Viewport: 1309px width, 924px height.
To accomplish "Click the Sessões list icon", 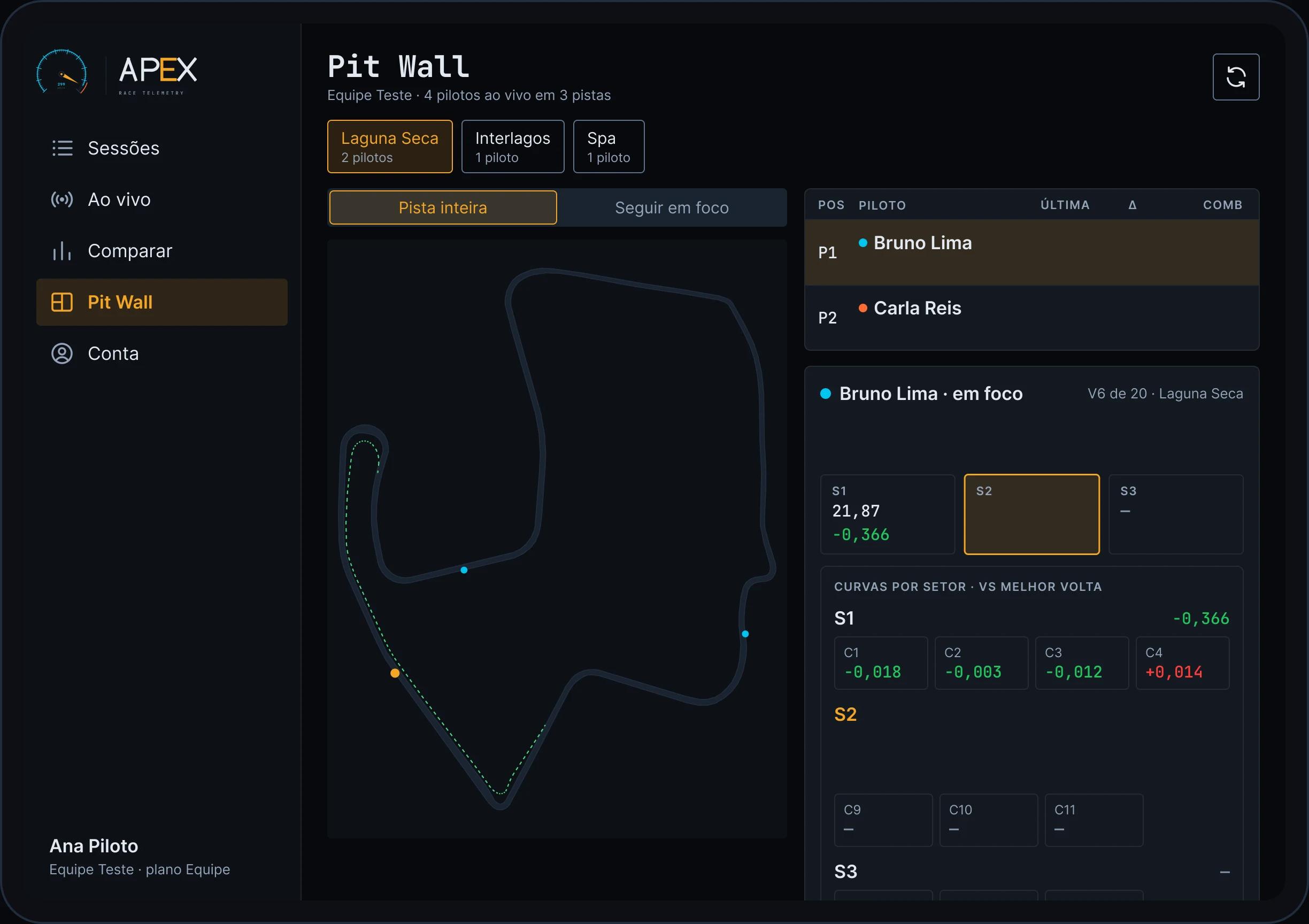I will pyautogui.click(x=62, y=148).
